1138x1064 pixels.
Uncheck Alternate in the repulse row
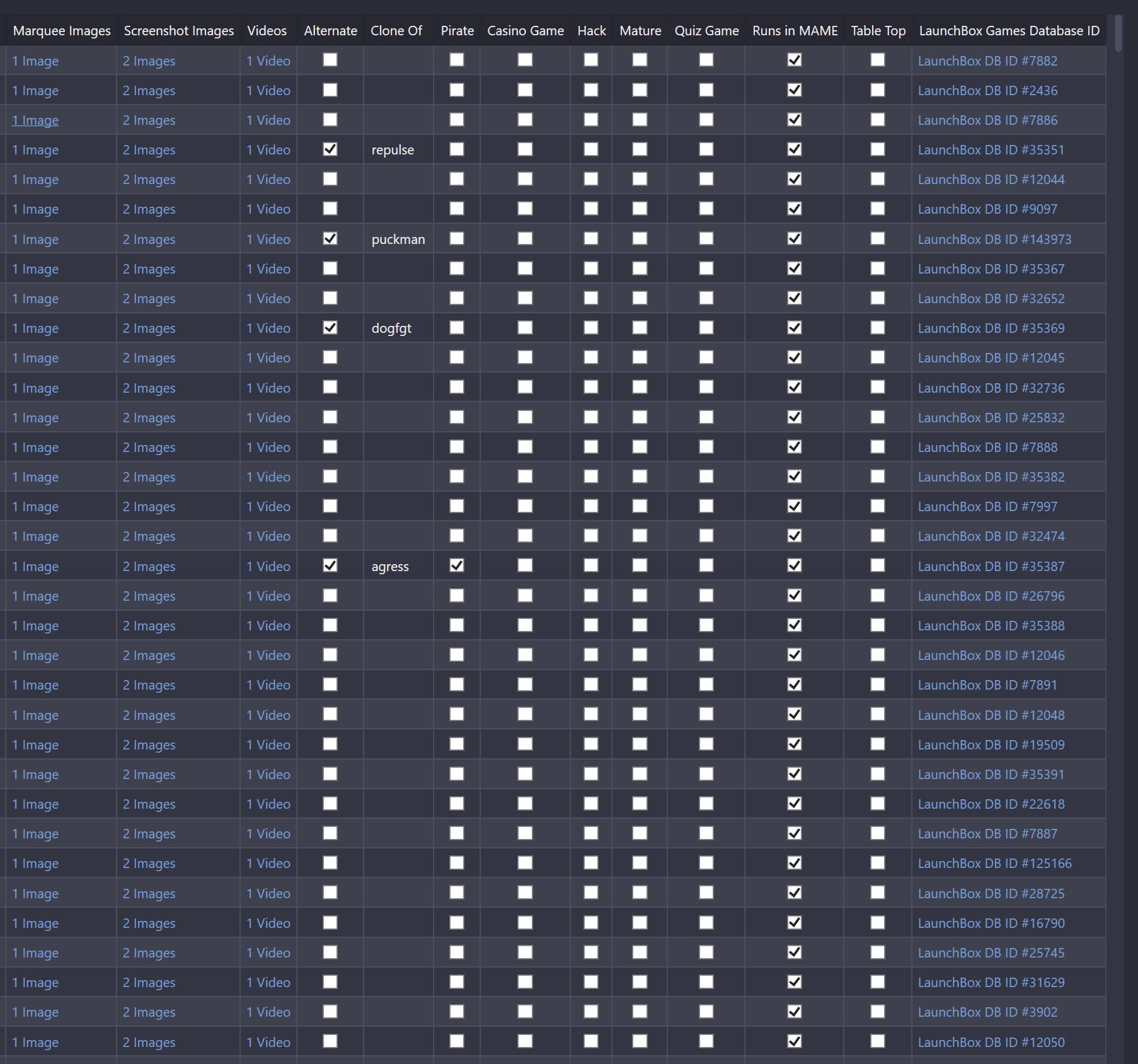[x=330, y=149]
